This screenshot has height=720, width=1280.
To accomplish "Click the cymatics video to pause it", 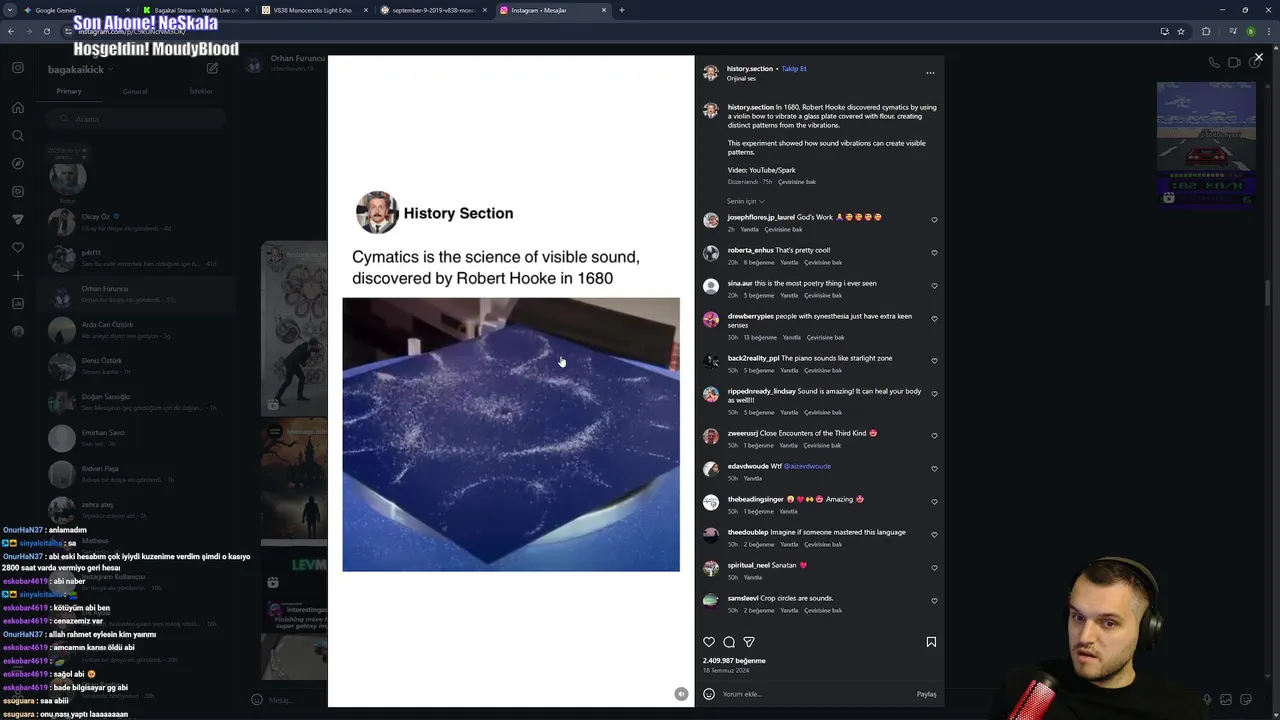I will pos(511,434).
